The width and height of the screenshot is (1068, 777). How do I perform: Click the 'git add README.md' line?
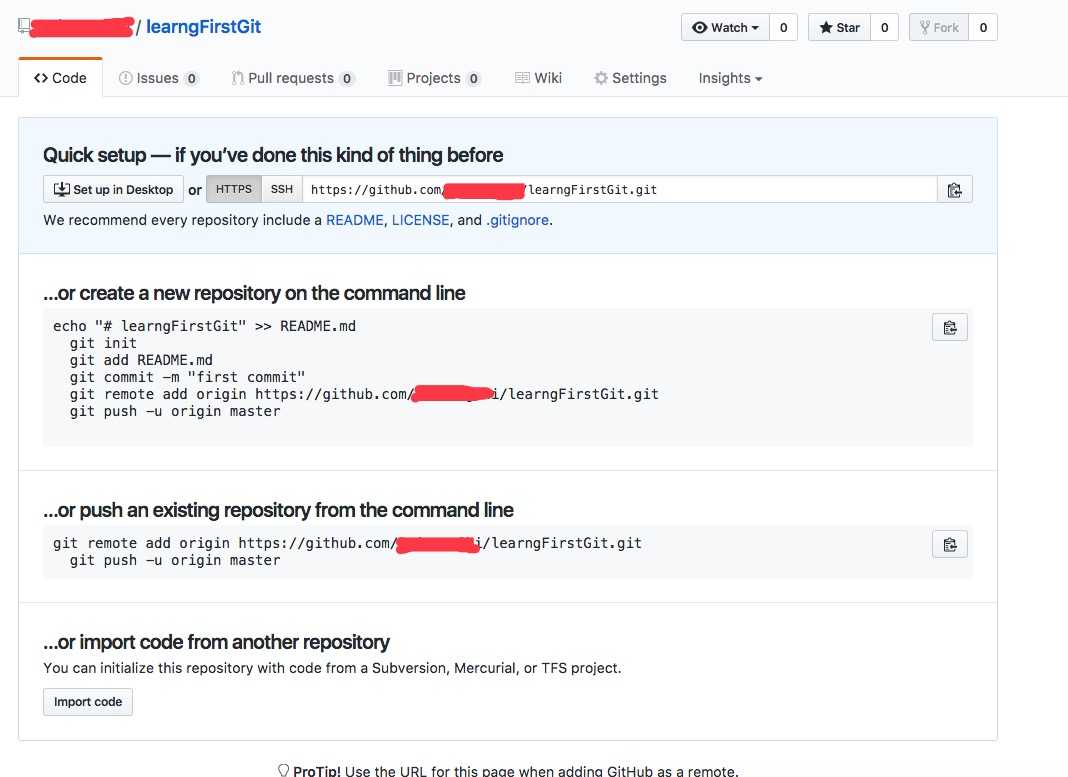[x=141, y=360]
